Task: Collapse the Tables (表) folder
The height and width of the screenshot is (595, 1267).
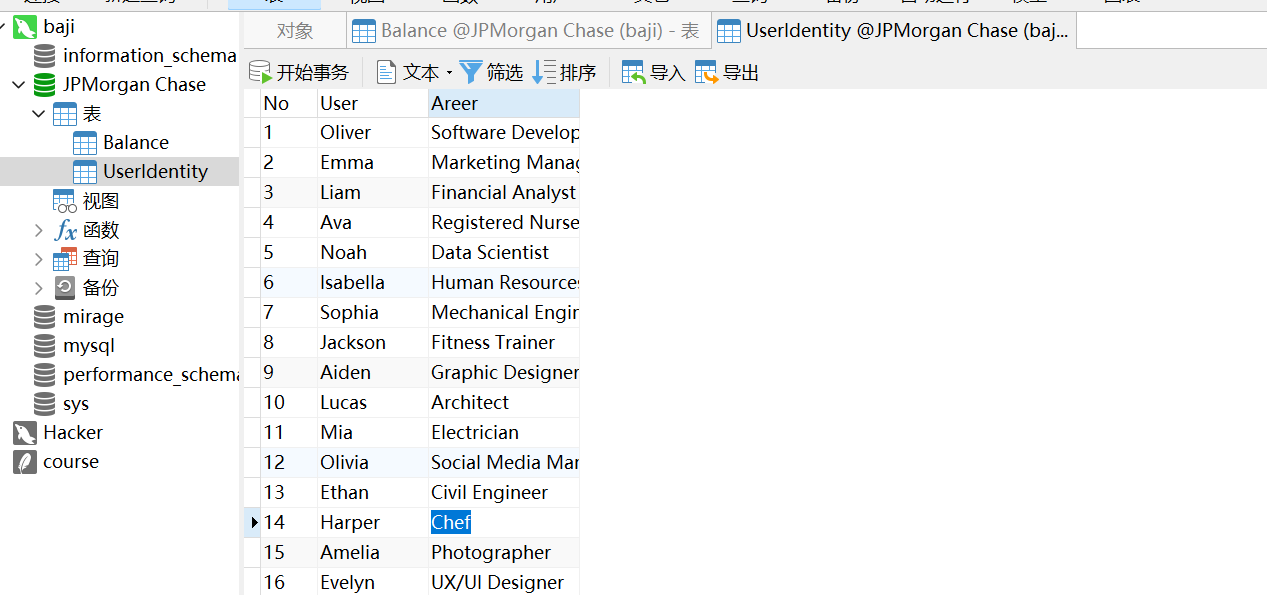Action: [x=39, y=114]
